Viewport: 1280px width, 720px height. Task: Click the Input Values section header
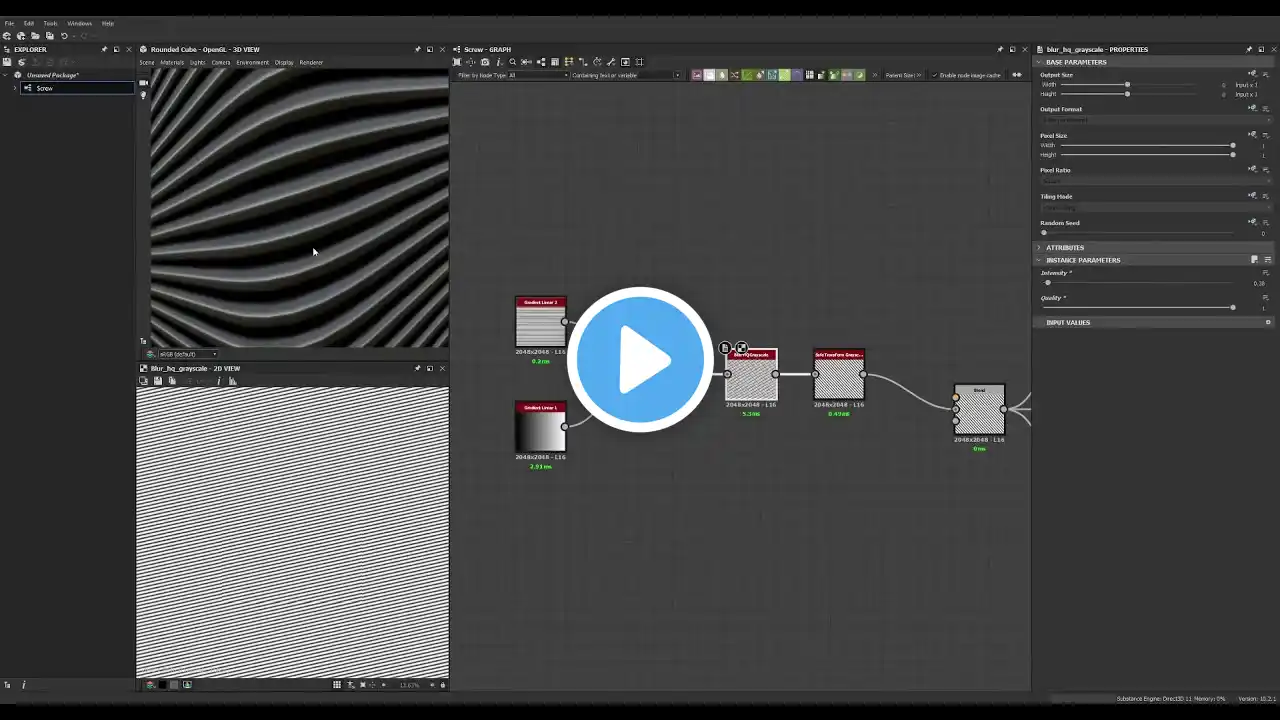pos(1155,322)
